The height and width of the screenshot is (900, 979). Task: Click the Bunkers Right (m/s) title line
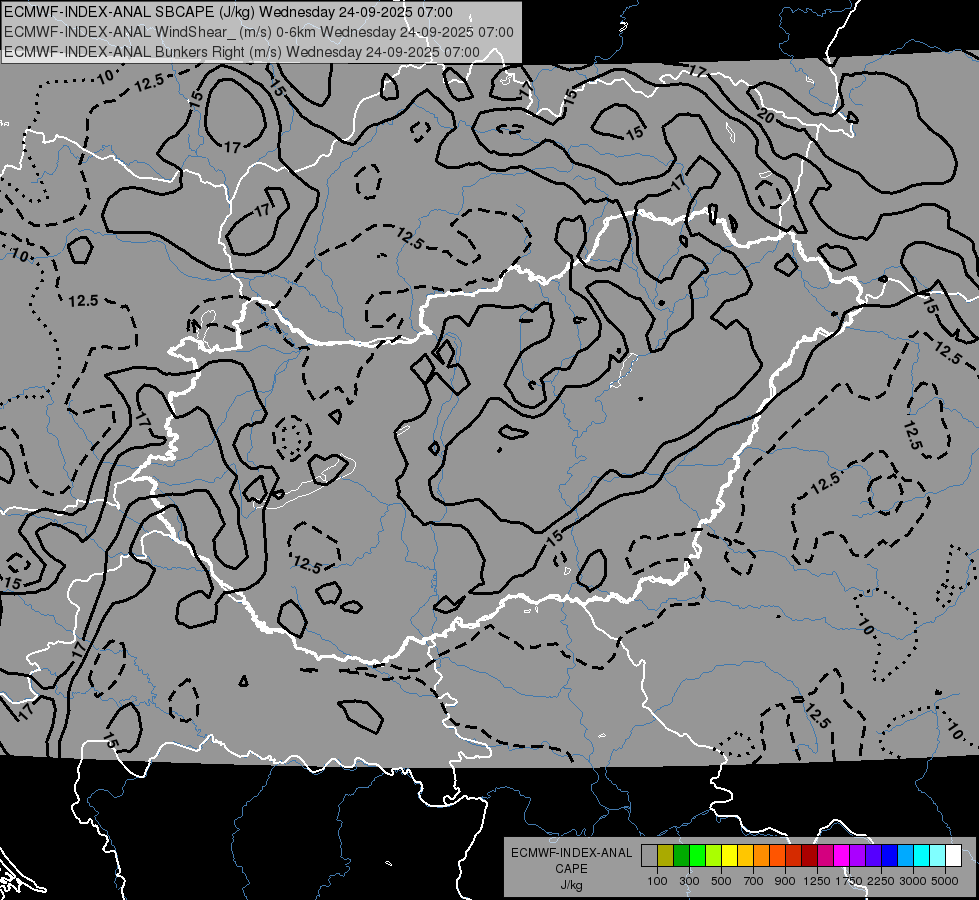(x=242, y=52)
